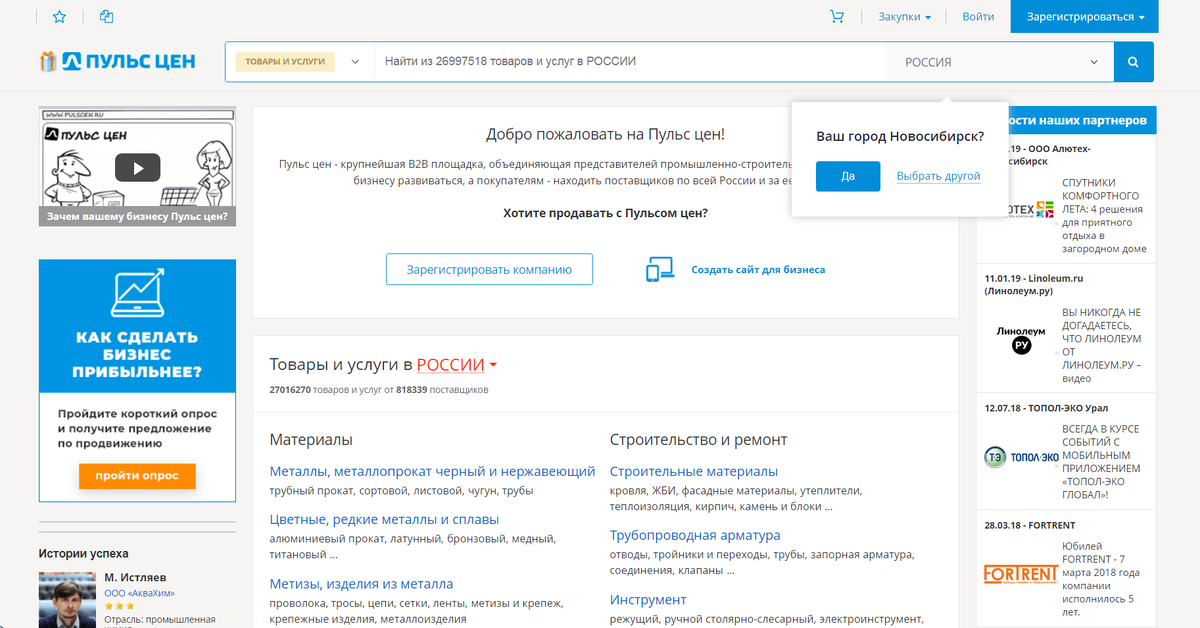Confirm city with the Да button
Viewport: 1200px width, 628px height.
848,176
